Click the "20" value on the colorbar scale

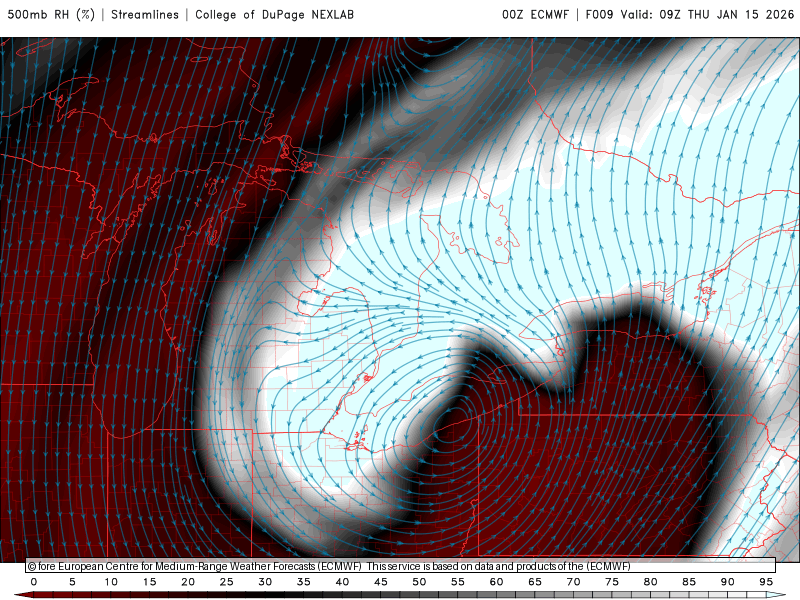pos(188,582)
